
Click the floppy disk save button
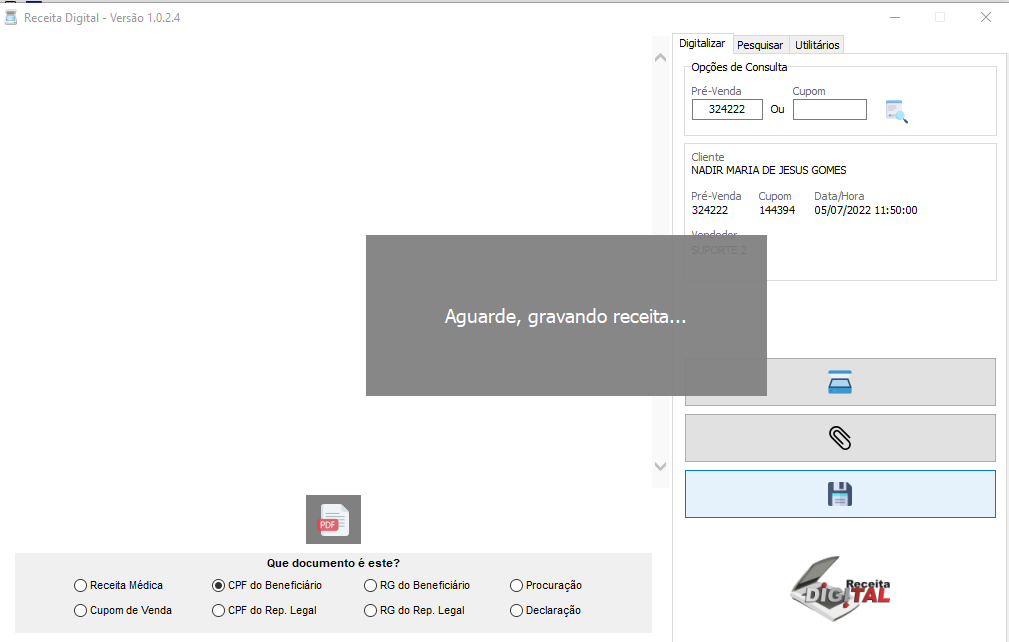pyautogui.click(x=839, y=494)
